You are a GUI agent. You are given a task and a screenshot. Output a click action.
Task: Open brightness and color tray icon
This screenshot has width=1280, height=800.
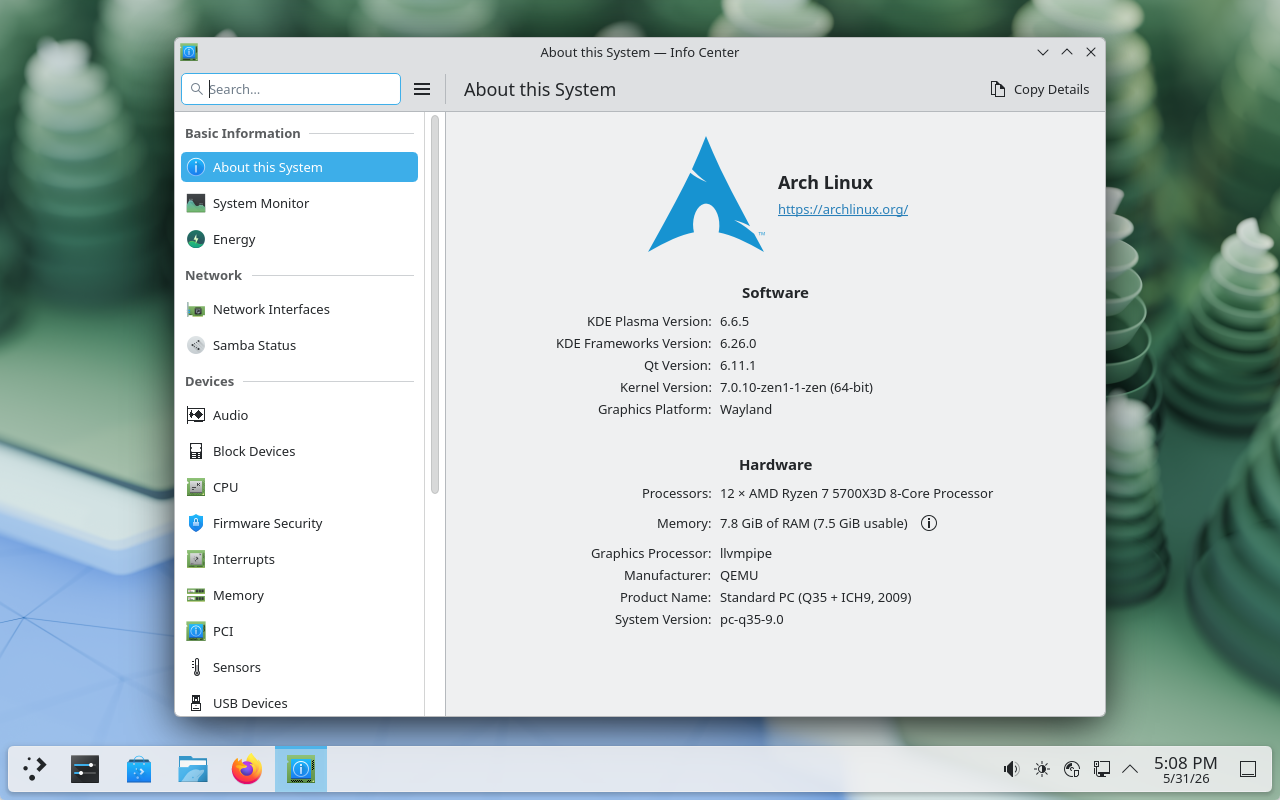1042,769
